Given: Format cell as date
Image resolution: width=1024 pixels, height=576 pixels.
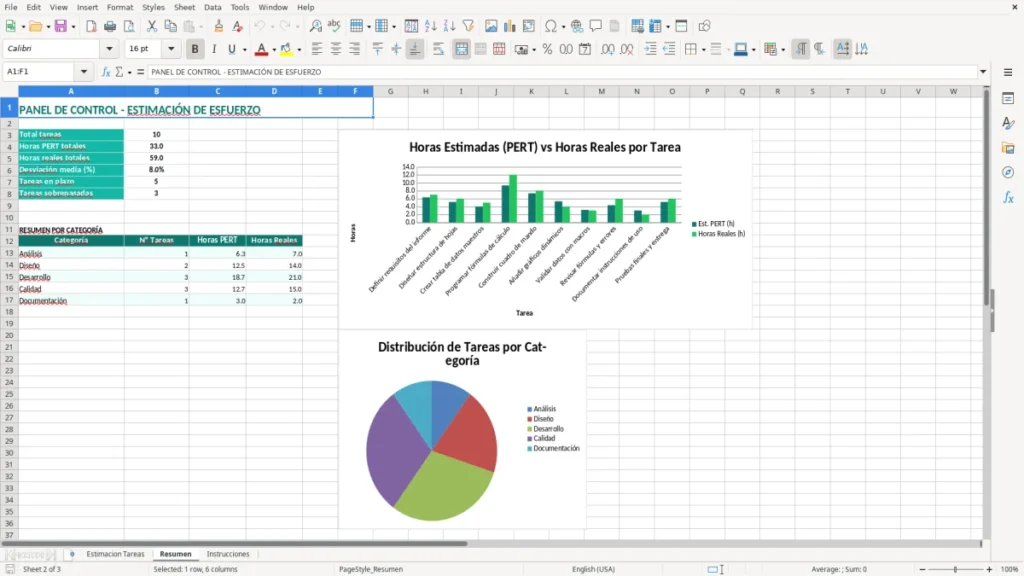Looking at the screenshot, I should [x=585, y=49].
